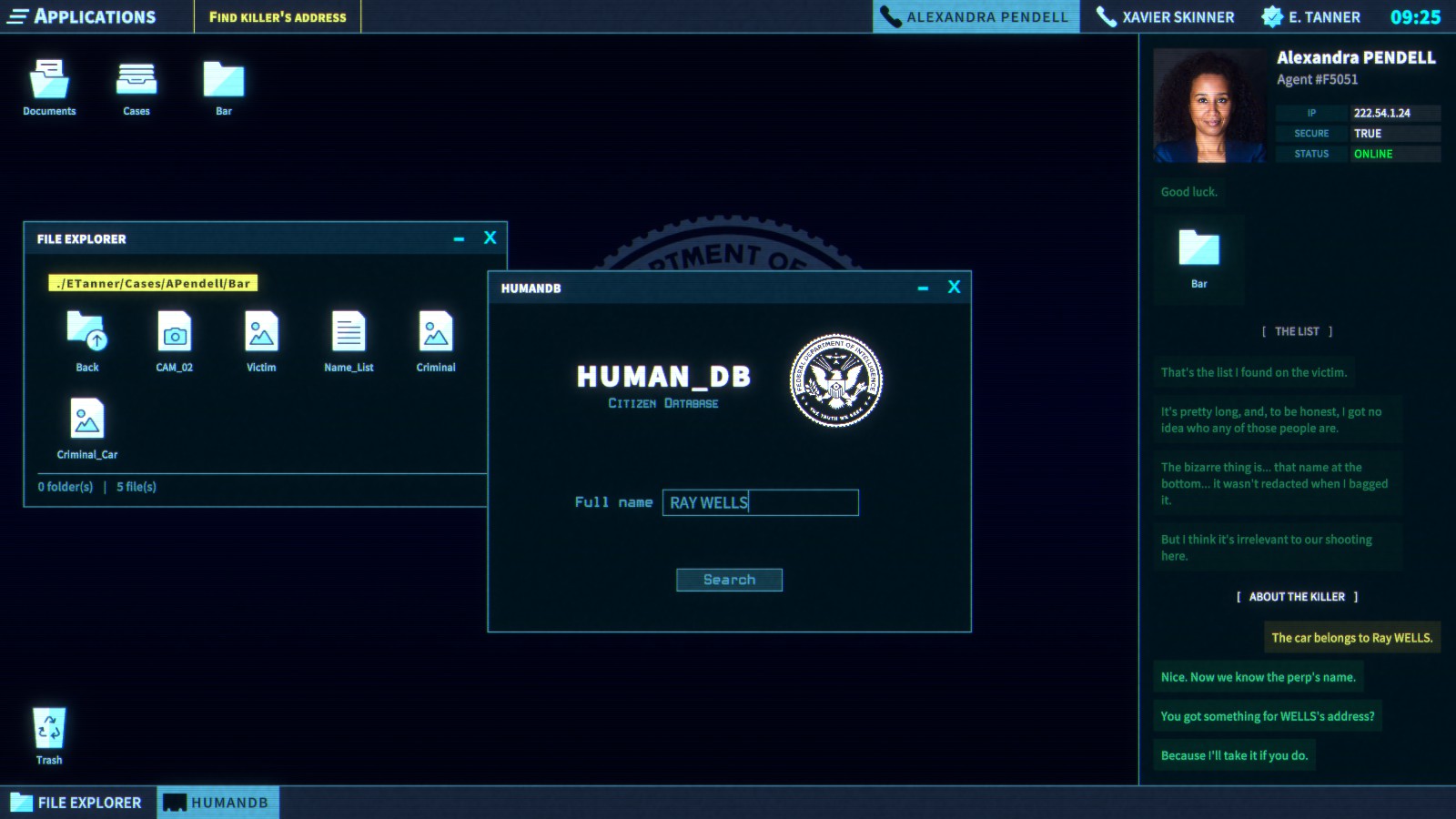Open the Bar folder on desktop
1456x819 pixels.
coord(224,82)
